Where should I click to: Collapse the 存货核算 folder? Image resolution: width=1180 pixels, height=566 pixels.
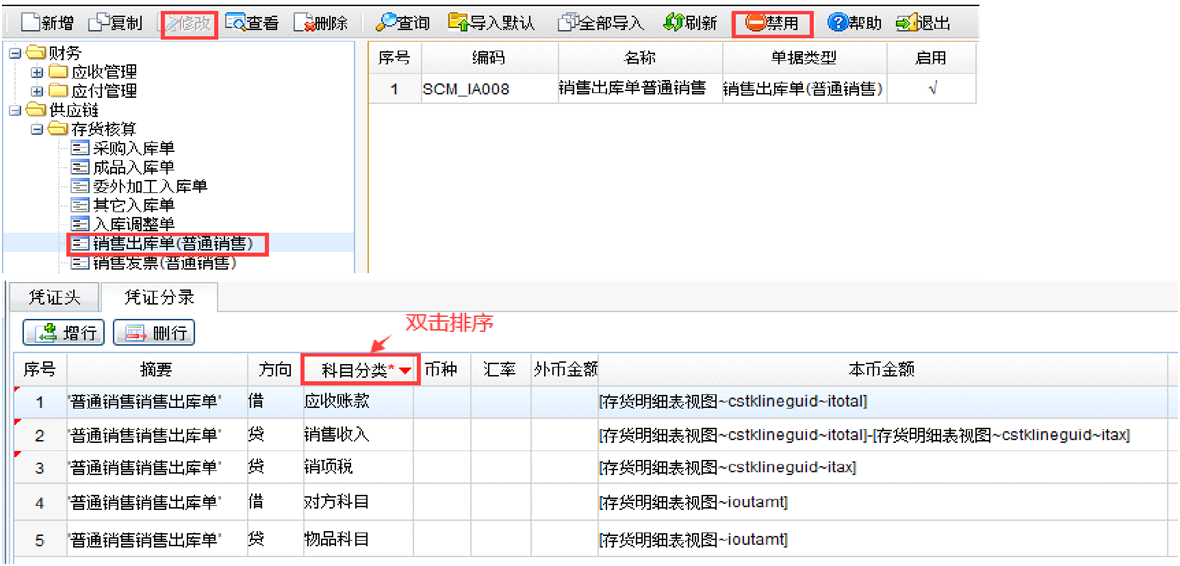coord(36,129)
